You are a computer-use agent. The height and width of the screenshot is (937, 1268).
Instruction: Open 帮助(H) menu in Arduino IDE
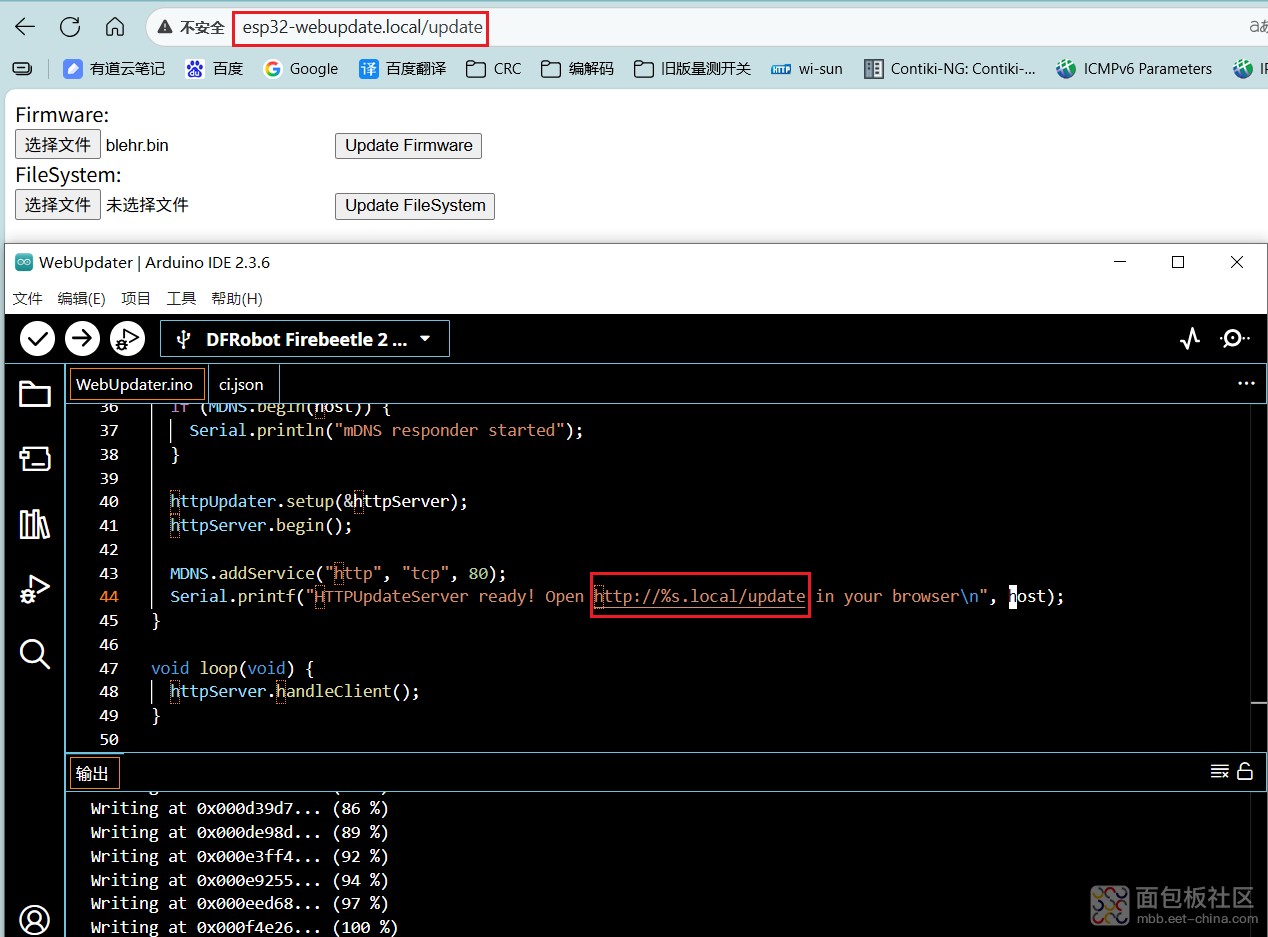[237, 298]
